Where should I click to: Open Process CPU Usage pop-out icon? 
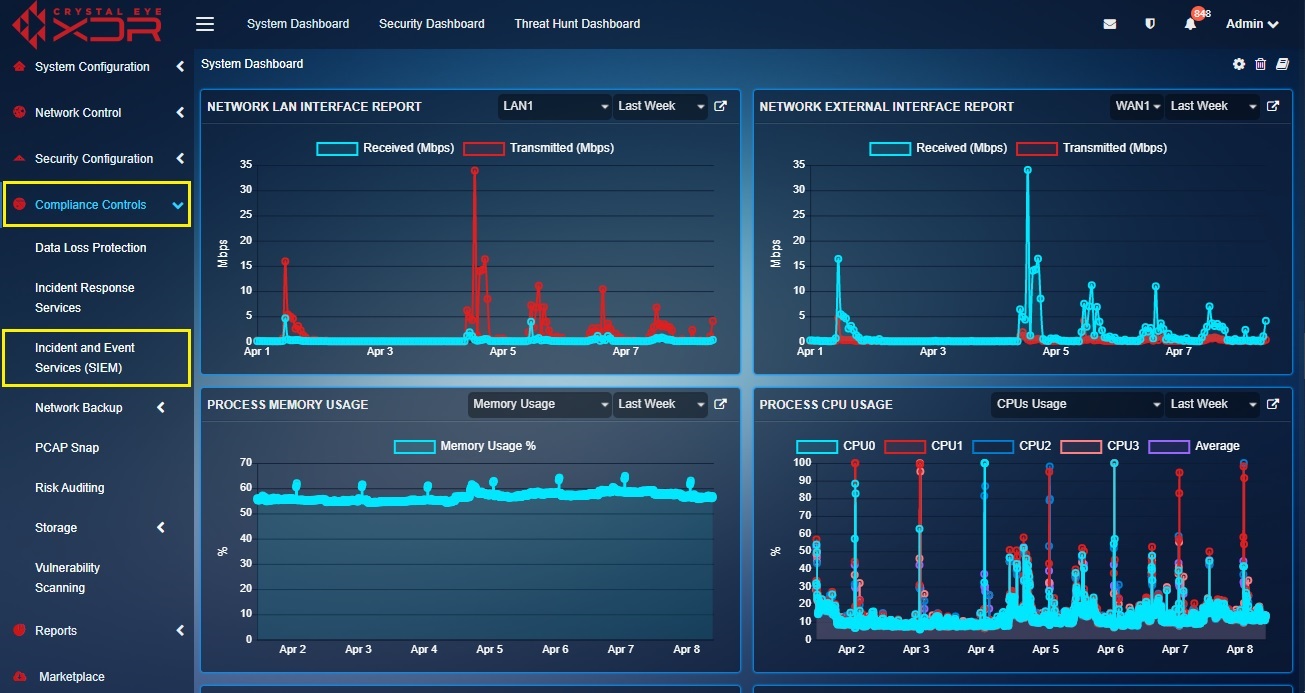[x=1273, y=404]
